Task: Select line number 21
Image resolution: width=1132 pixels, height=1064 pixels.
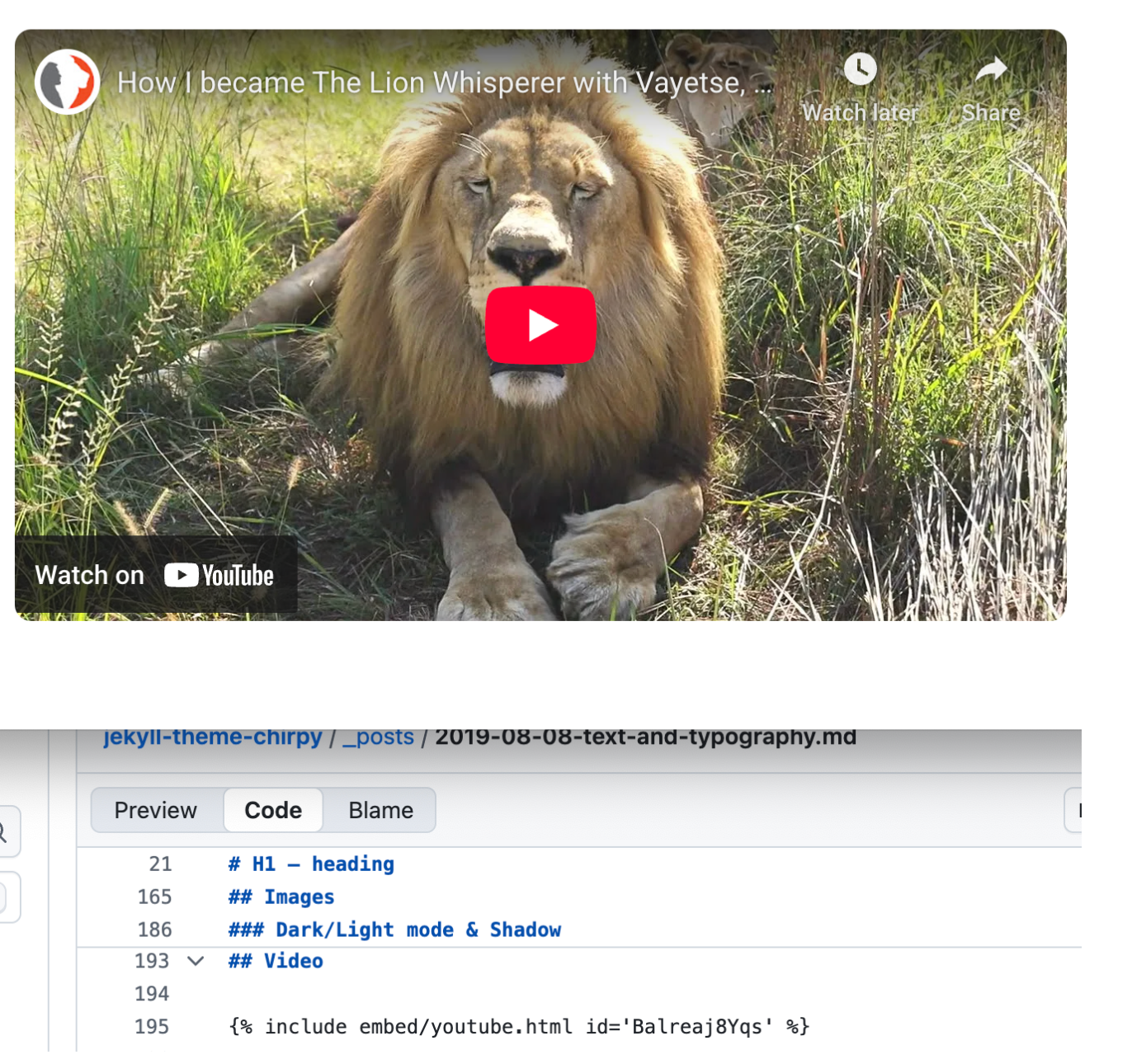Action: [x=160, y=864]
